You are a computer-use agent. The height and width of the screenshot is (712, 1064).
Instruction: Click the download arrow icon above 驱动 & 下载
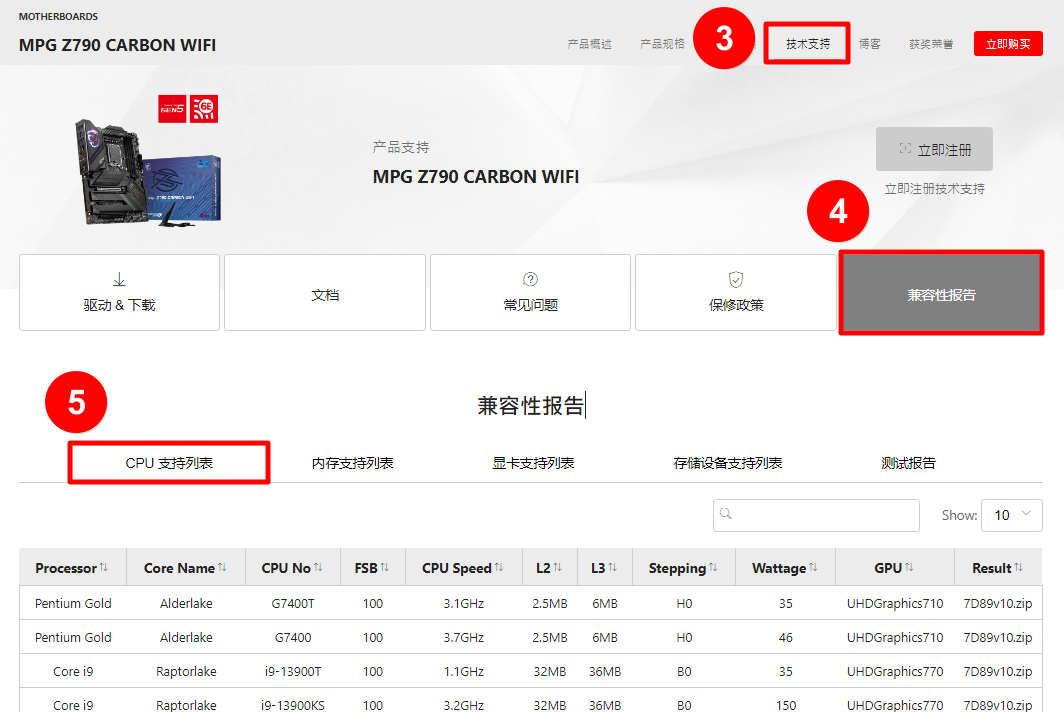(x=119, y=281)
